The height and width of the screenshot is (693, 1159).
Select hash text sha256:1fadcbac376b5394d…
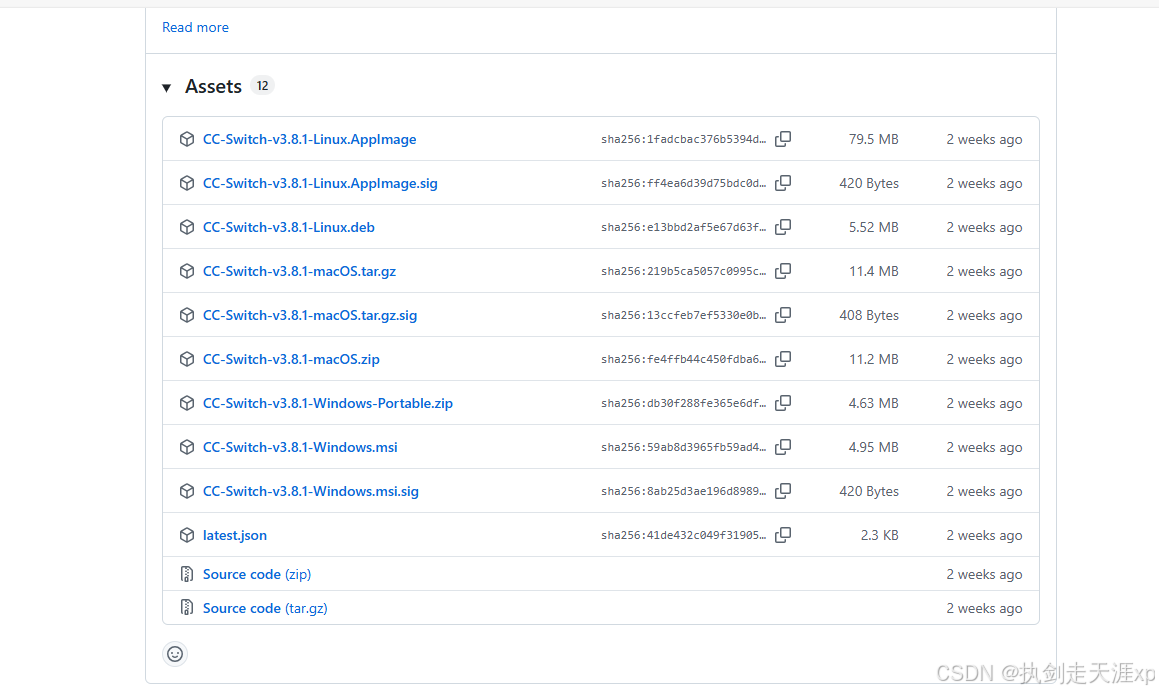point(684,140)
